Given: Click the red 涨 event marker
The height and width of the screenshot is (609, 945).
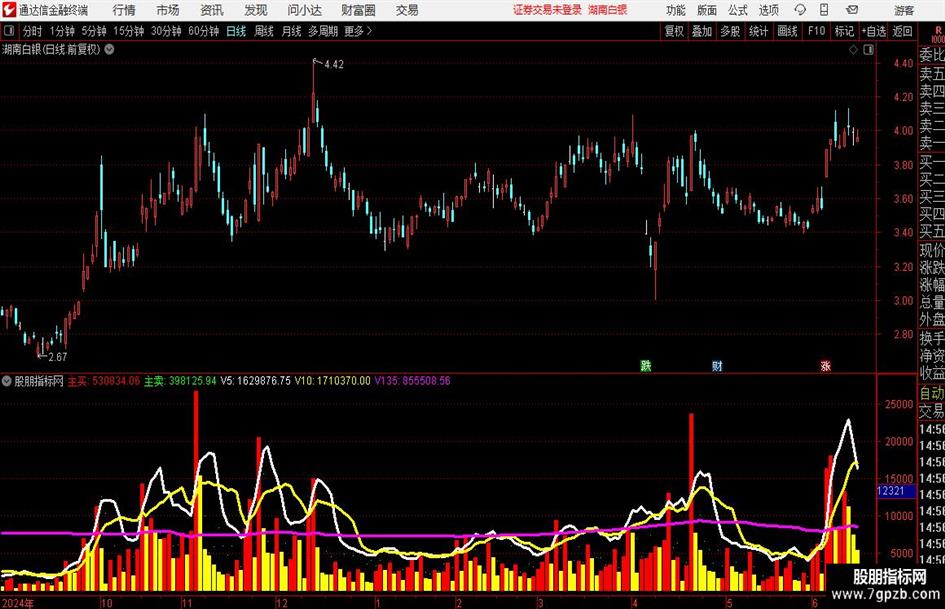Looking at the screenshot, I should pyautogui.click(x=825, y=365).
